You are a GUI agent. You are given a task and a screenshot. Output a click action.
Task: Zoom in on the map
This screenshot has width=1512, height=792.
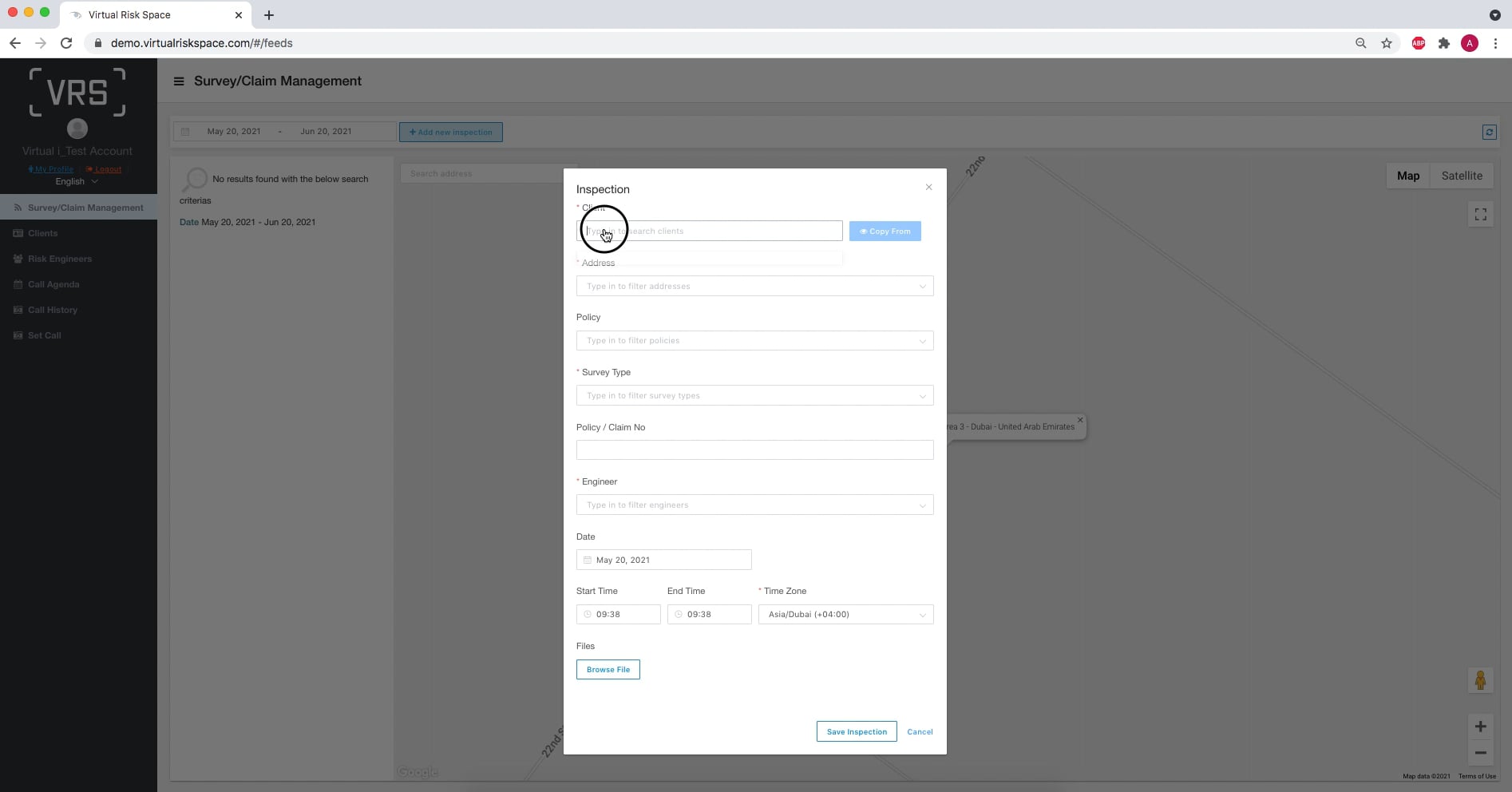(1481, 727)
